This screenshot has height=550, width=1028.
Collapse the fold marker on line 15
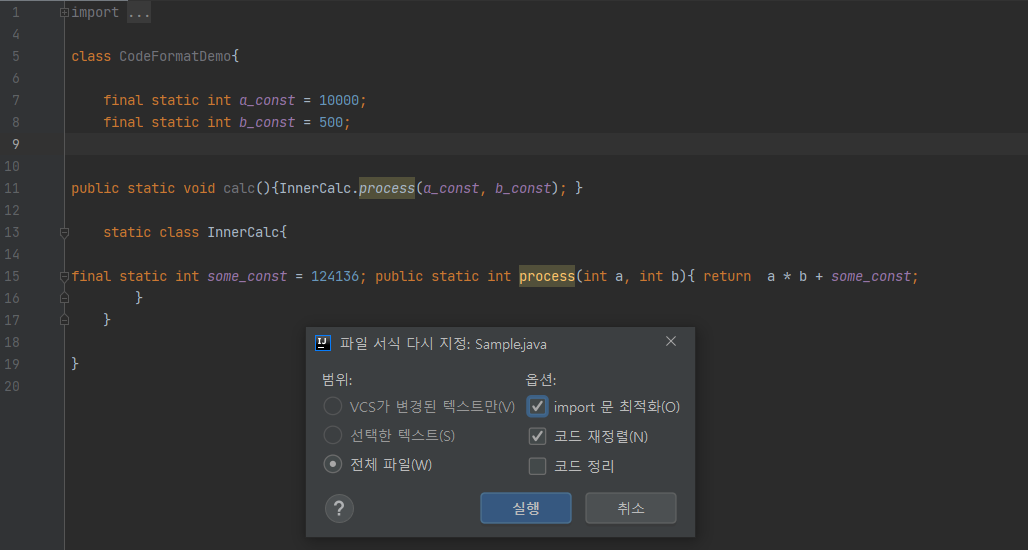64,276
